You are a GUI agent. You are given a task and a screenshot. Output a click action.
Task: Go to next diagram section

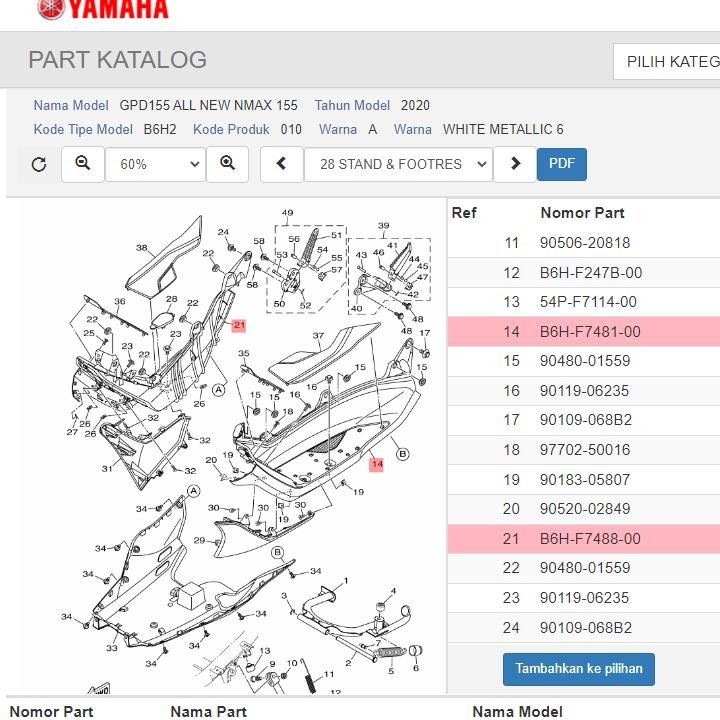[515, 164]
